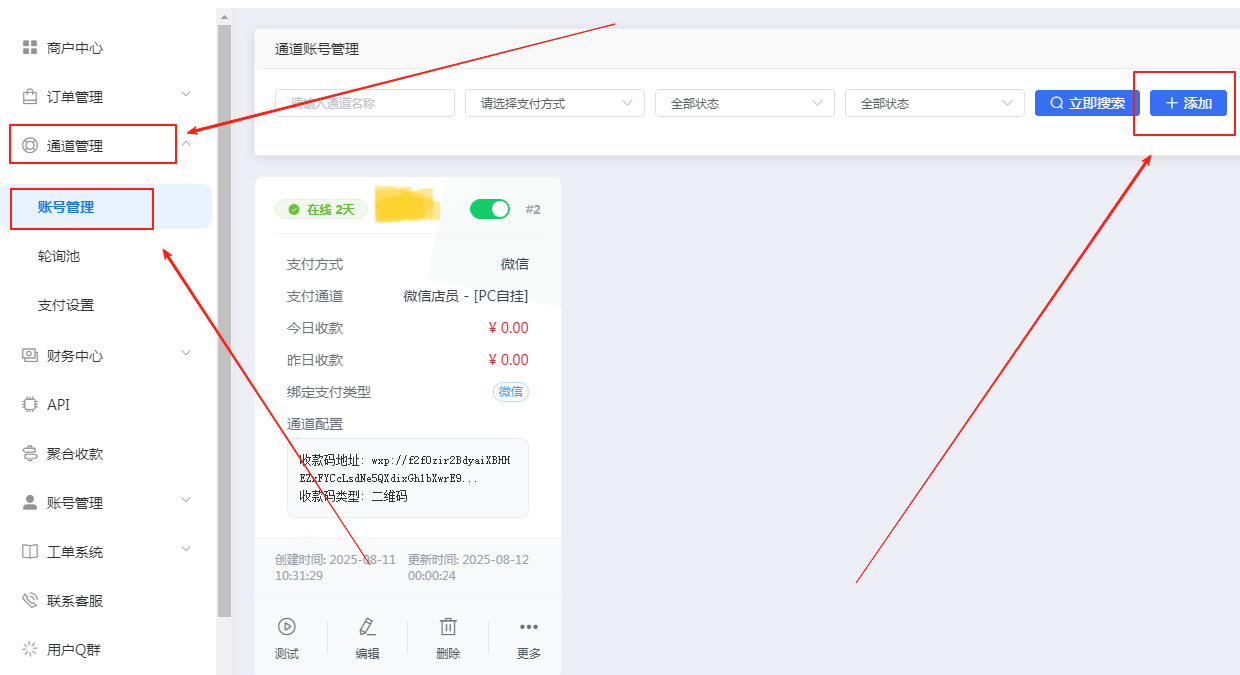Click the sidebar vertical scrollbar

point(224,320)
